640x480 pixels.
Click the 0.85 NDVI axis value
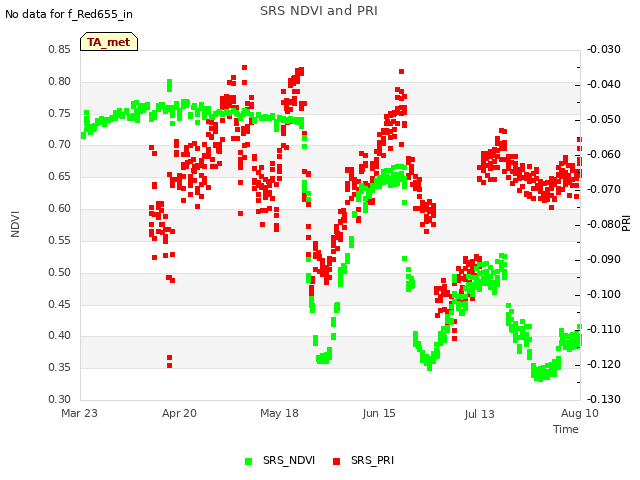[60, 49]
